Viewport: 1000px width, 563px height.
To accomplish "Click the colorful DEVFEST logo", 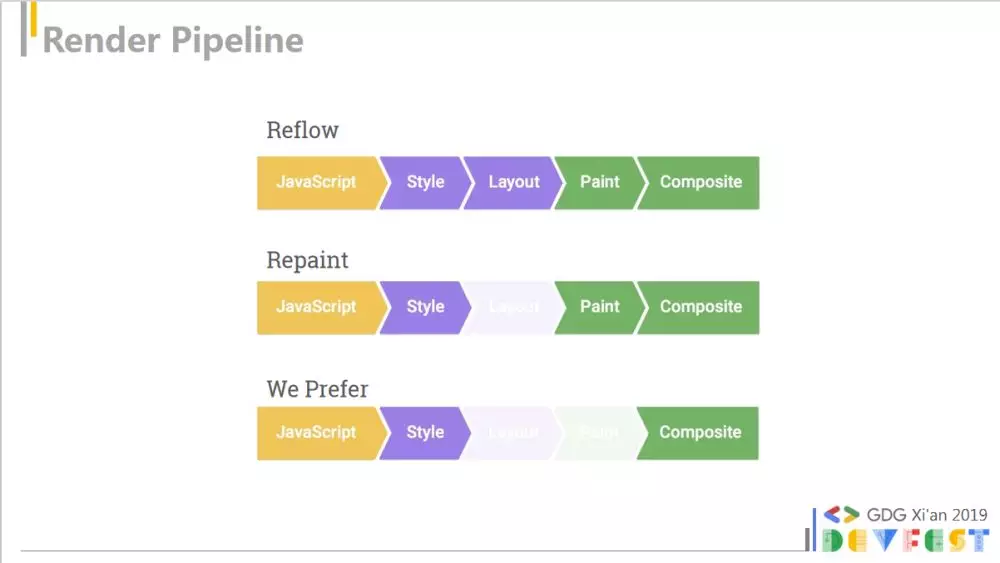I will [906, 540].
